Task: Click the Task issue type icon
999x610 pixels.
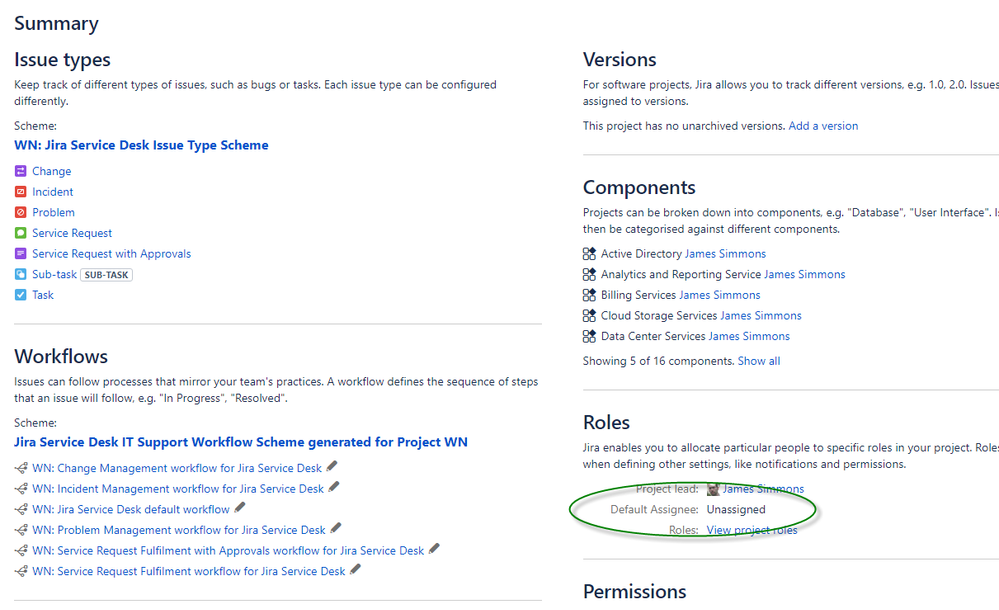Action: [20, 295]
